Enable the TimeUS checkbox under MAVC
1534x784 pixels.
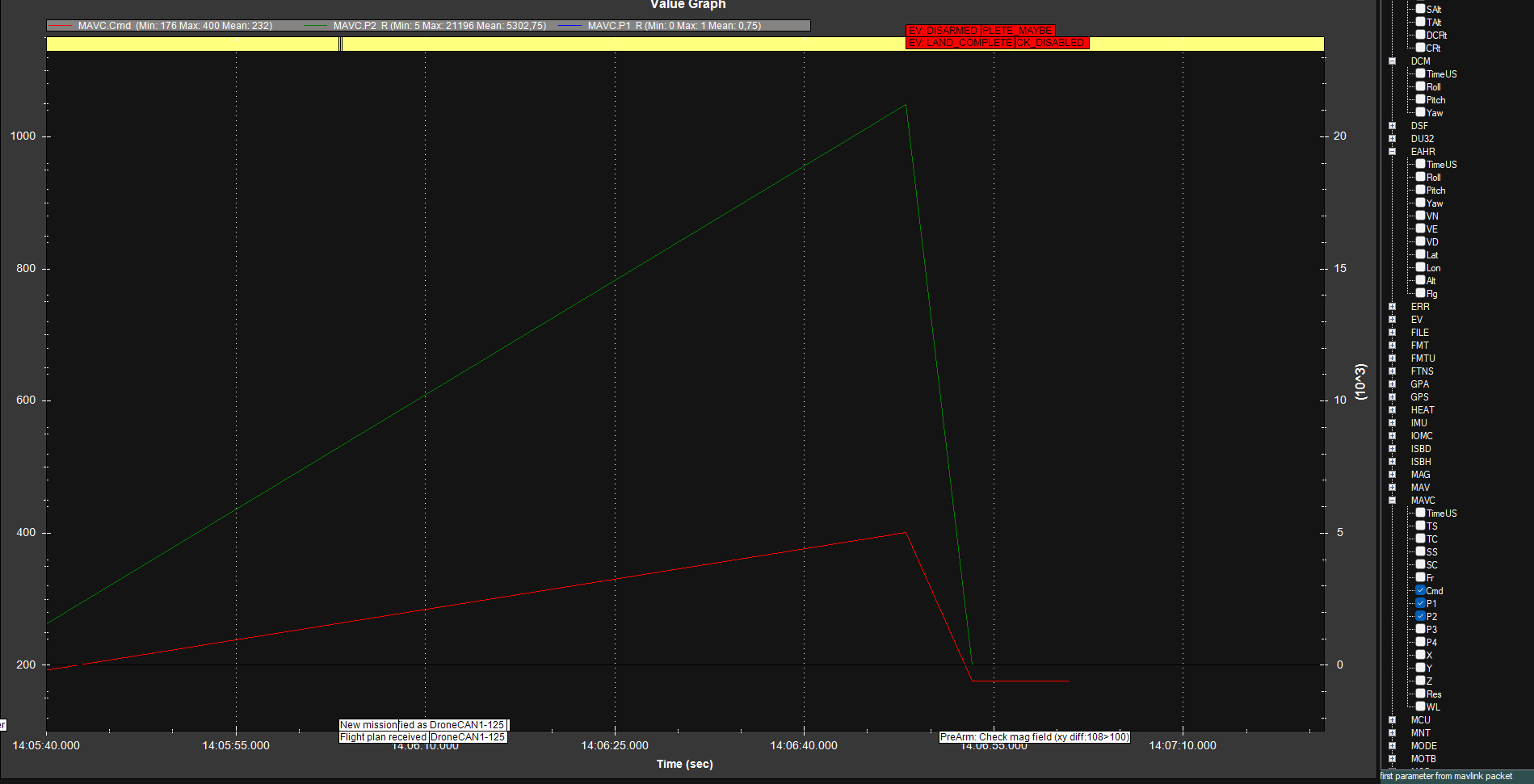[x=1420, y=514]
